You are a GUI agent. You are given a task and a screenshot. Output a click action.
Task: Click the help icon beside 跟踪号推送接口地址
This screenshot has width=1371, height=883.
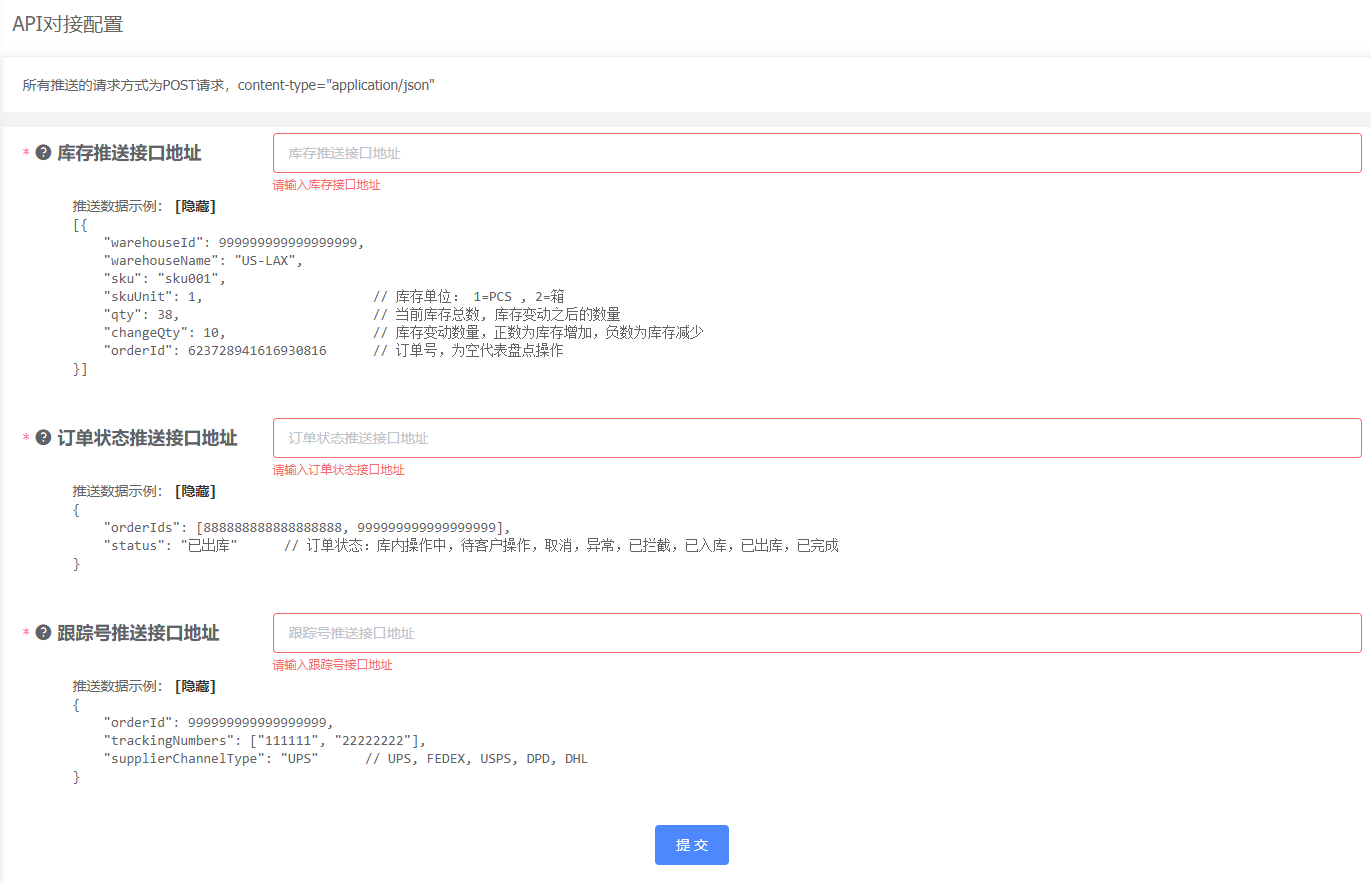[x=43, y=633]
